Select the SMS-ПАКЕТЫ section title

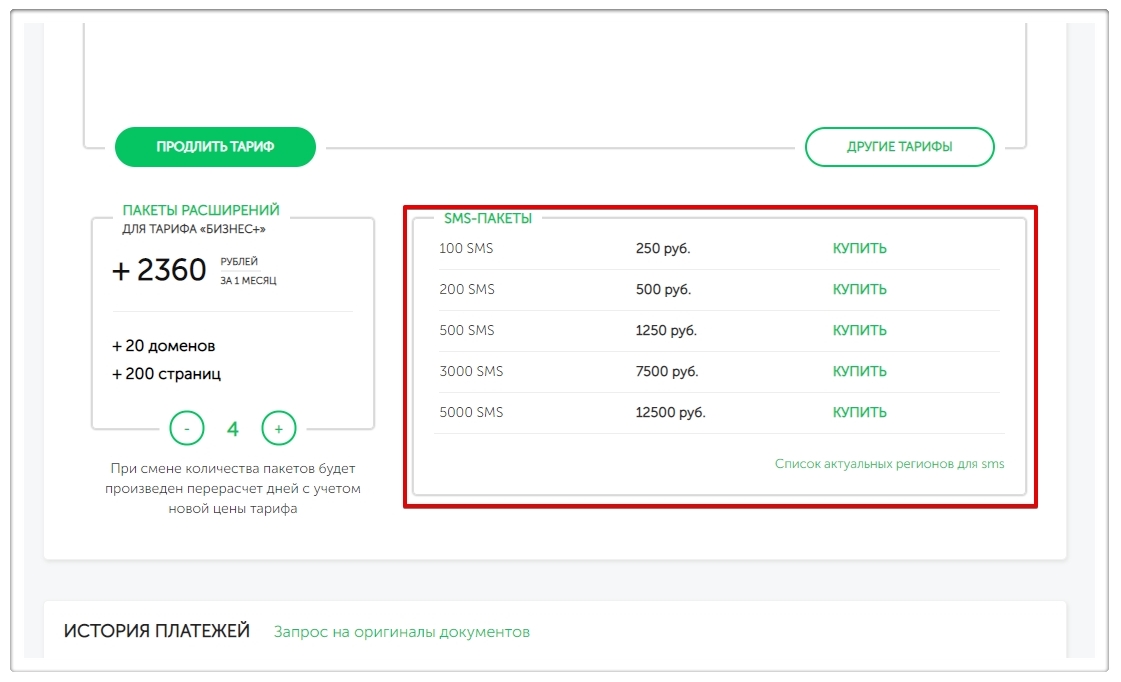(488, 218)
